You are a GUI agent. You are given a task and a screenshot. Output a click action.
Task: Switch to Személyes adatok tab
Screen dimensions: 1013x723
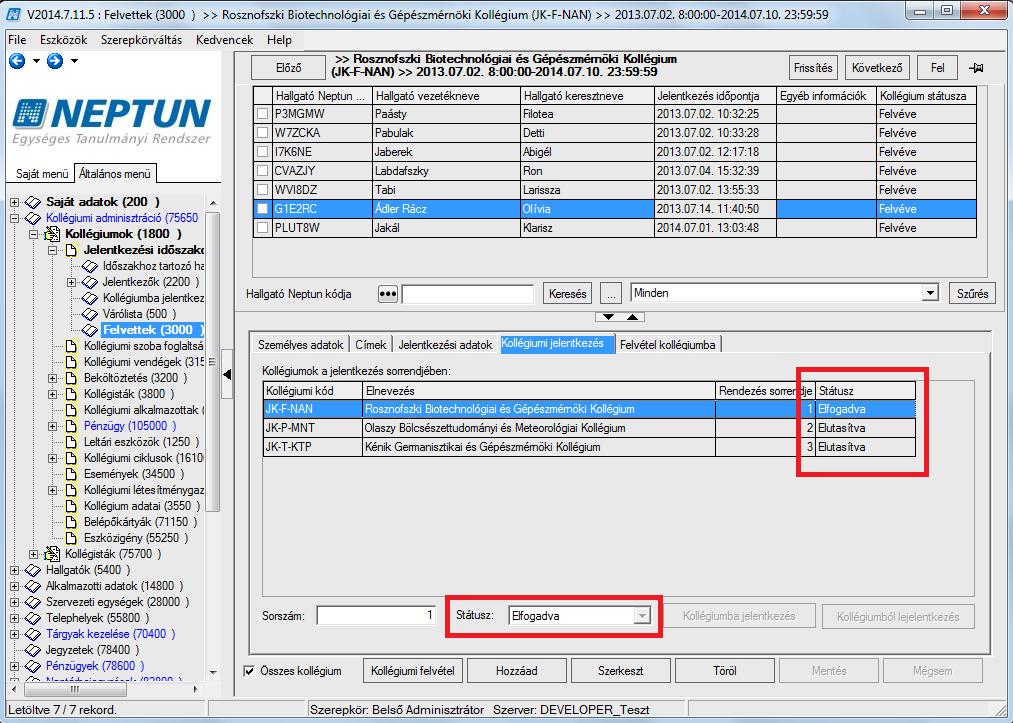point(300,345)
